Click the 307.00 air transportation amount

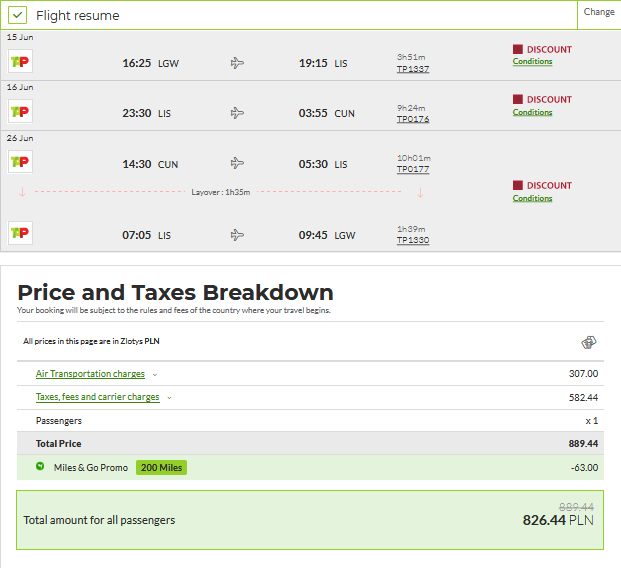coord(583,374)
